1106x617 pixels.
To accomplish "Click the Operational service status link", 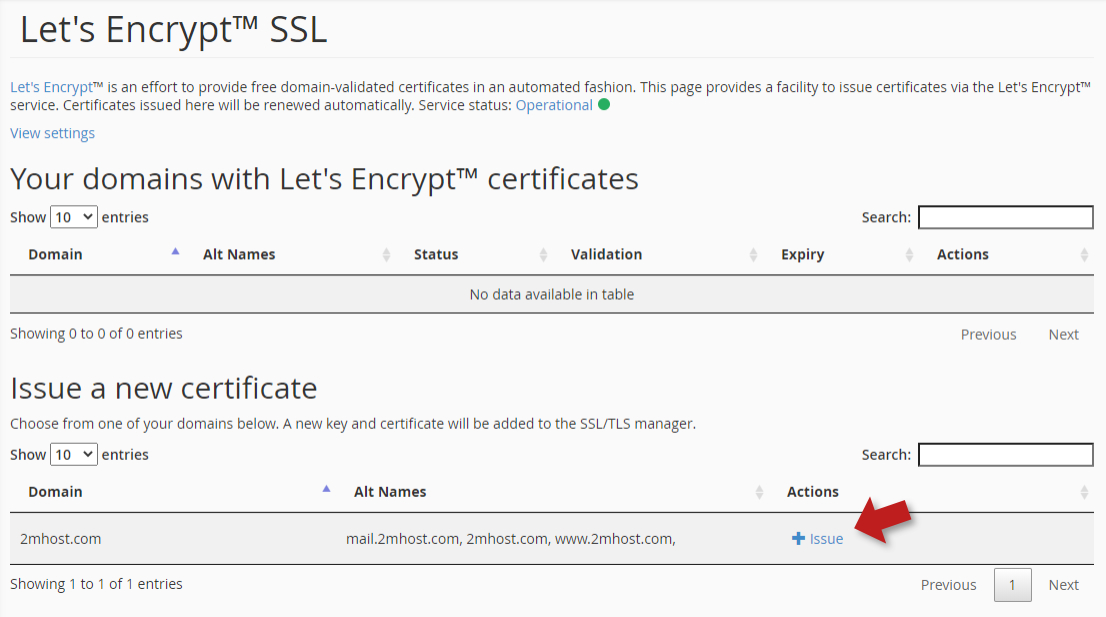I will point(554,105).
